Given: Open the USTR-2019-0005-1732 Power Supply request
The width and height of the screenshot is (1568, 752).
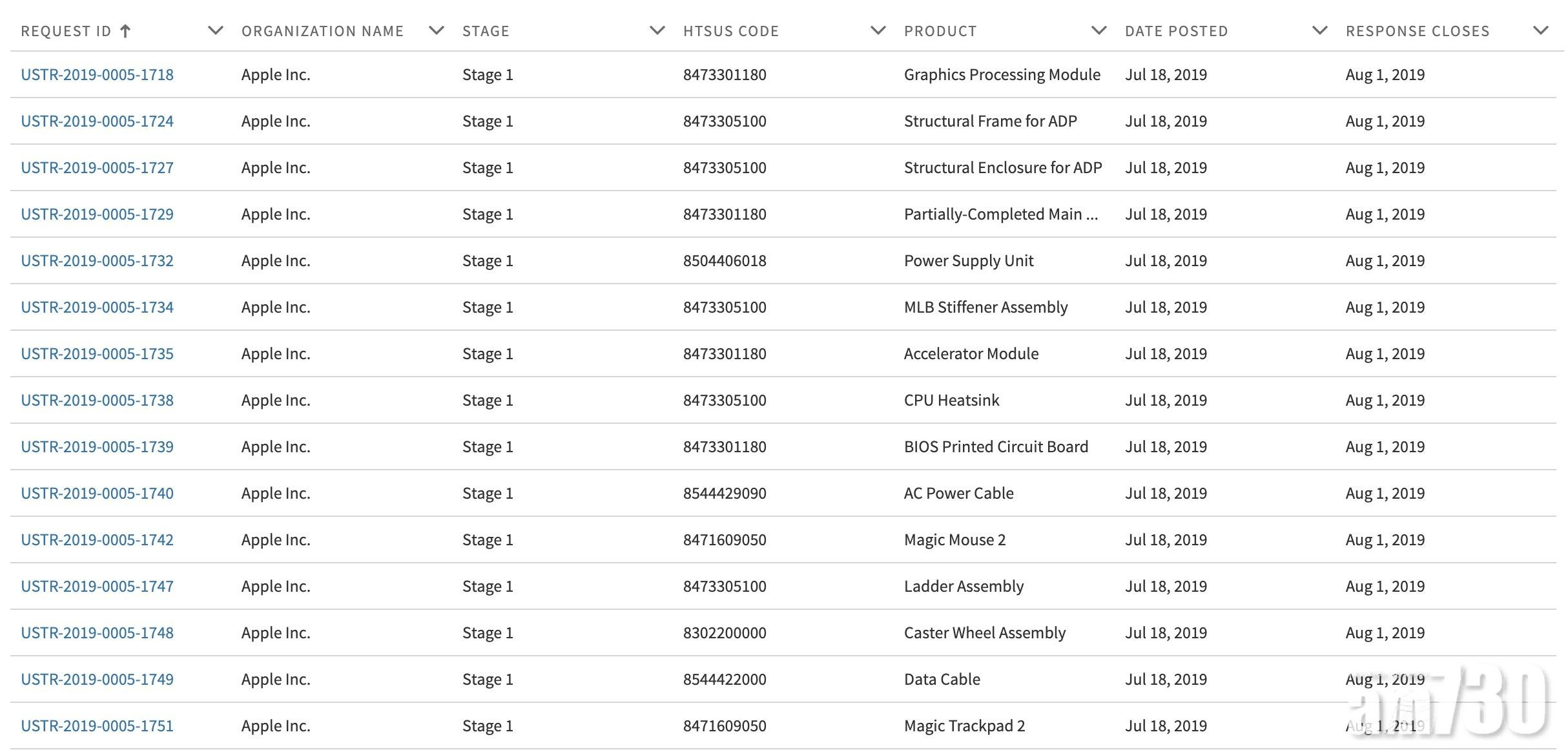Looking at the screenshot, I should pos(97,261).
